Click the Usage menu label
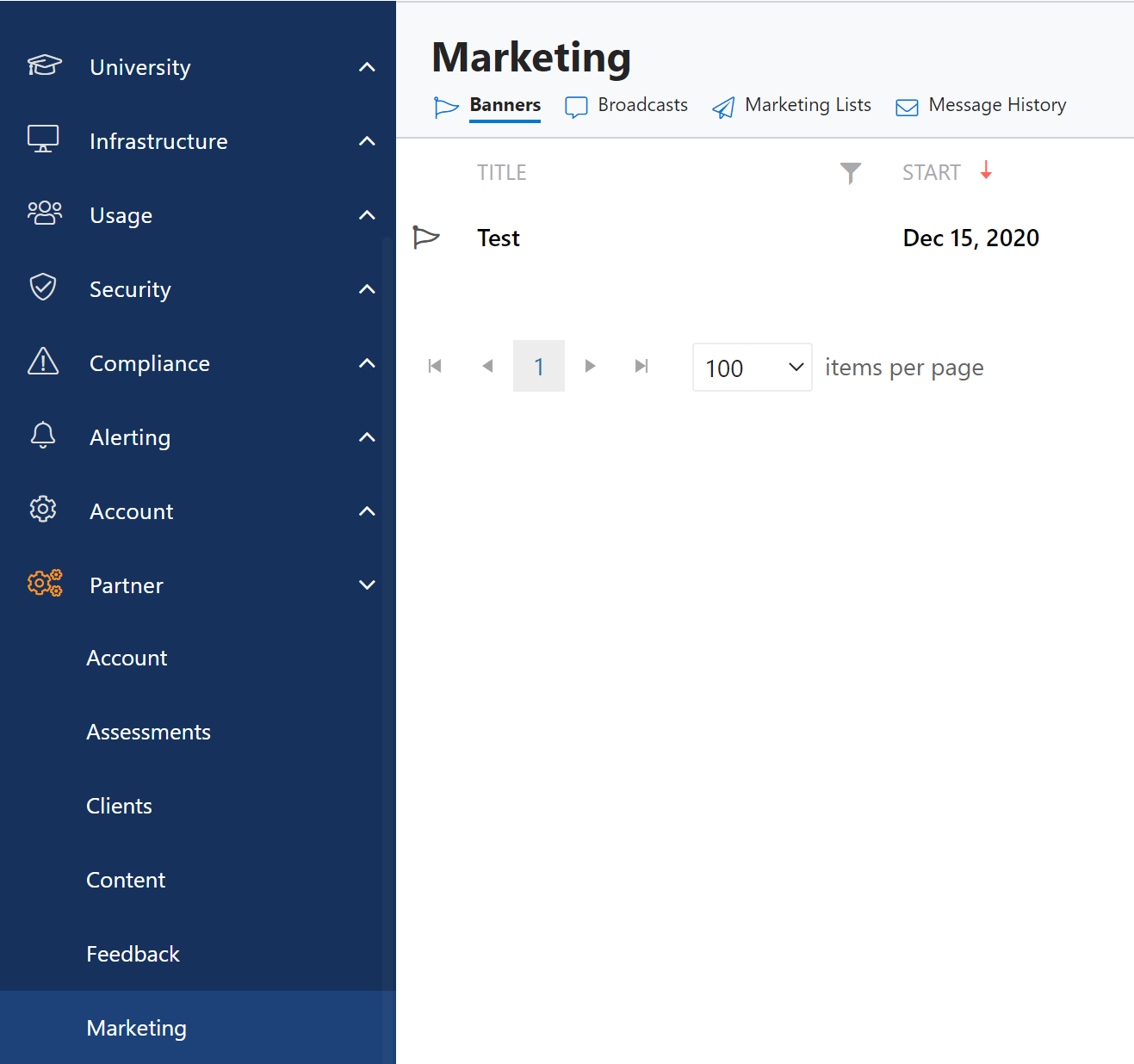The height and width of the screenshot is (1064, 1134). point(121,215)
